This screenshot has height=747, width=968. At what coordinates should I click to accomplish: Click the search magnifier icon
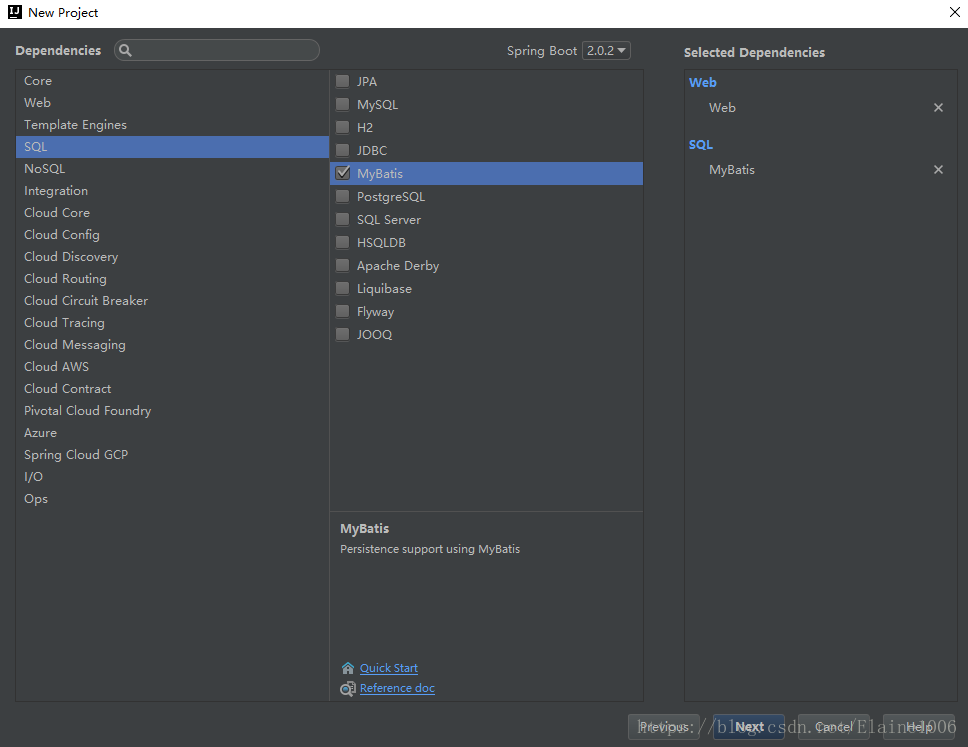125,51
